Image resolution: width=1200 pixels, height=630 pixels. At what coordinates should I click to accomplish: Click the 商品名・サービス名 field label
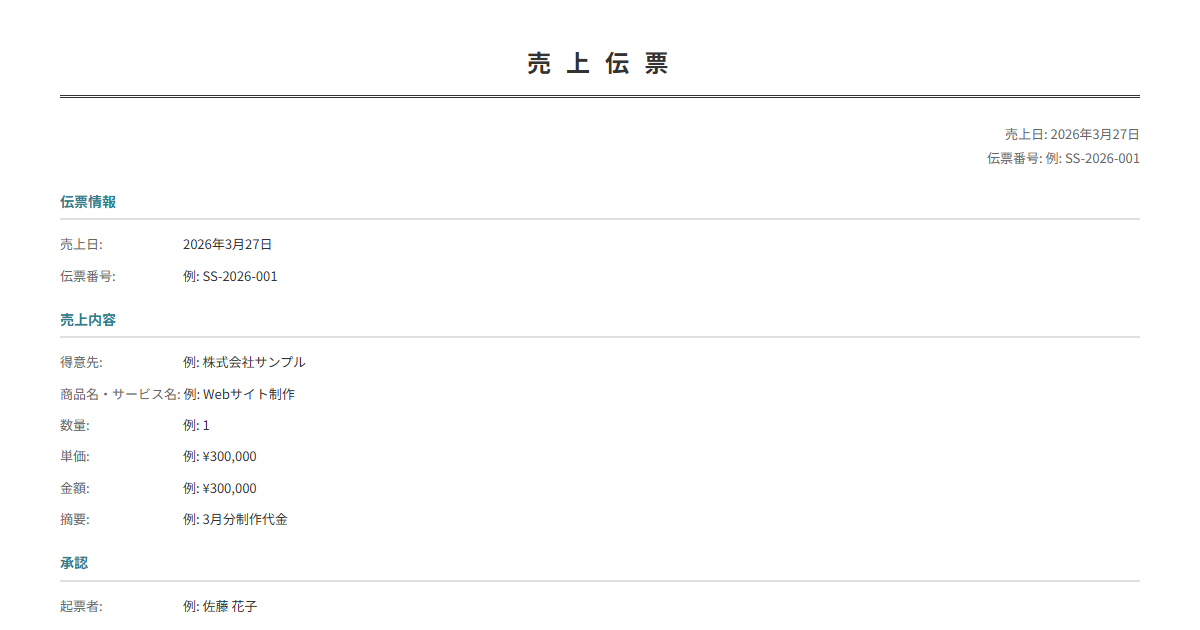[120, 394]
